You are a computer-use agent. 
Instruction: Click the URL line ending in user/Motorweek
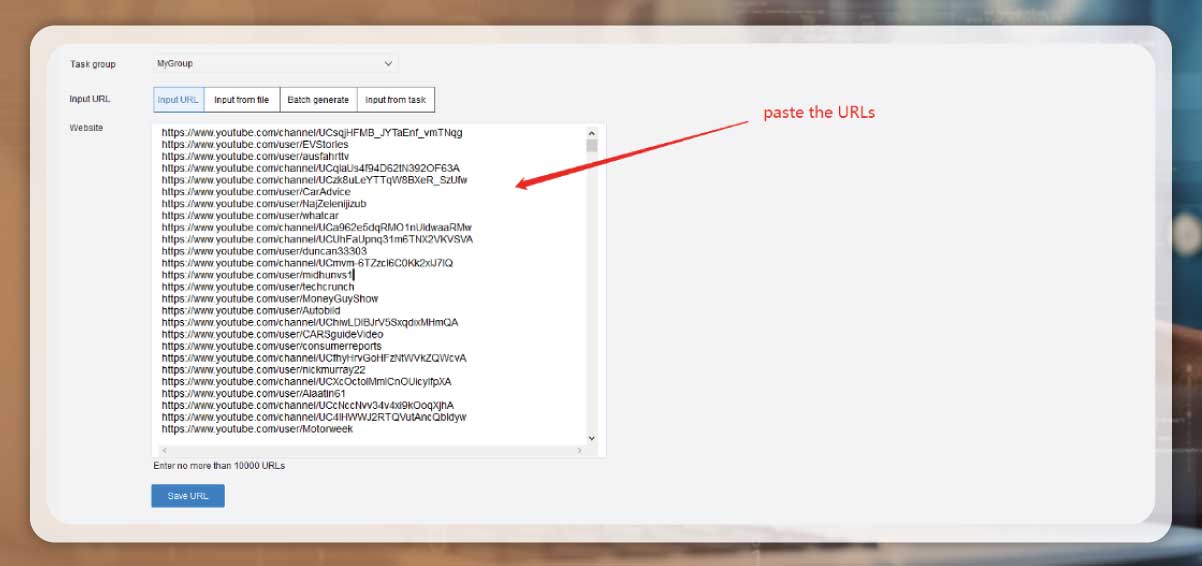point(257,429)
